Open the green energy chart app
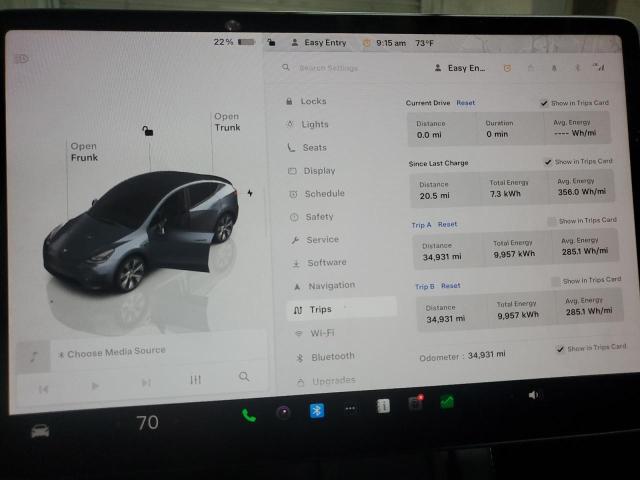The width and height of the screenshot is (640, 480). [447, 402]
